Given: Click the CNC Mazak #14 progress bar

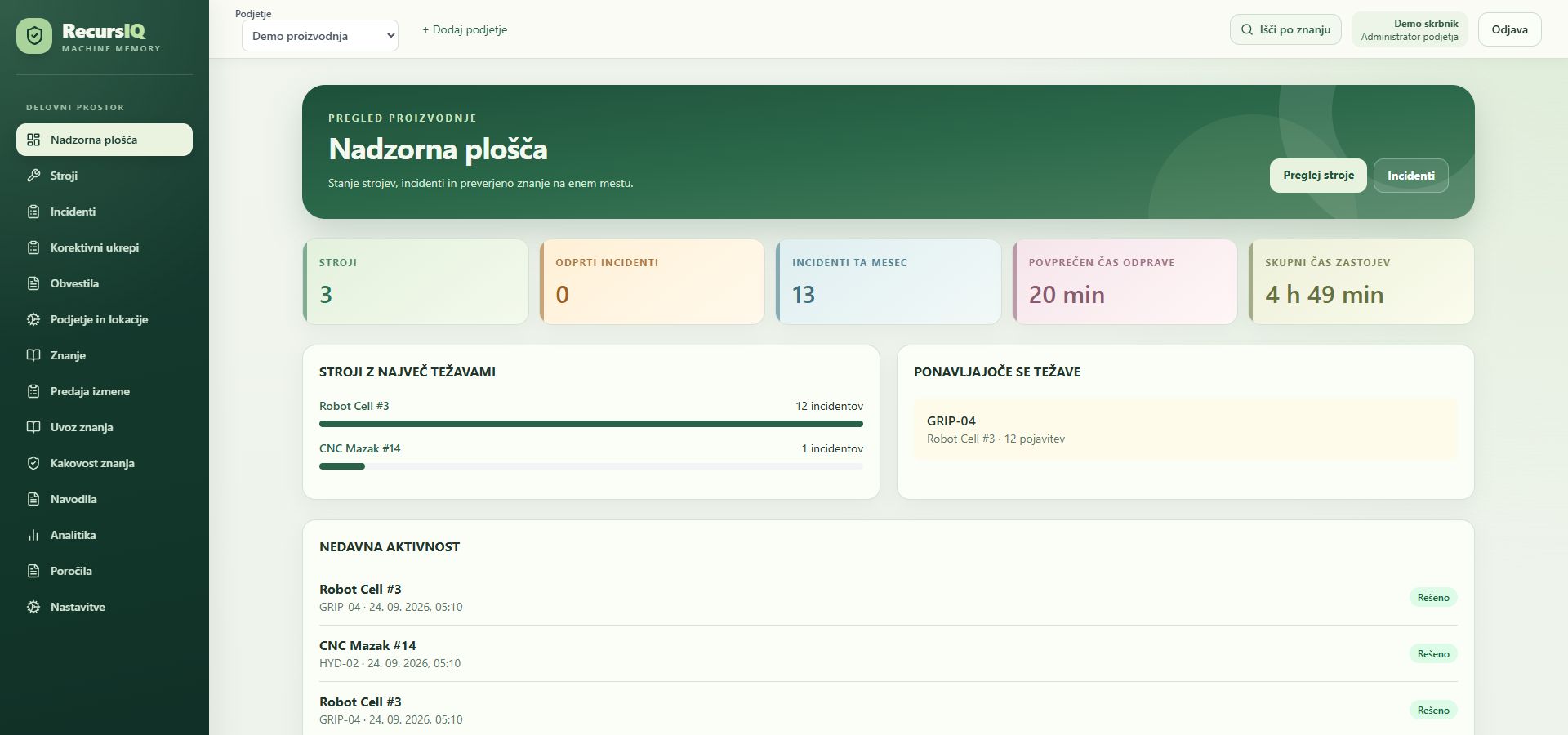Looking at the screenshot, I should click(x=591, y=466).
